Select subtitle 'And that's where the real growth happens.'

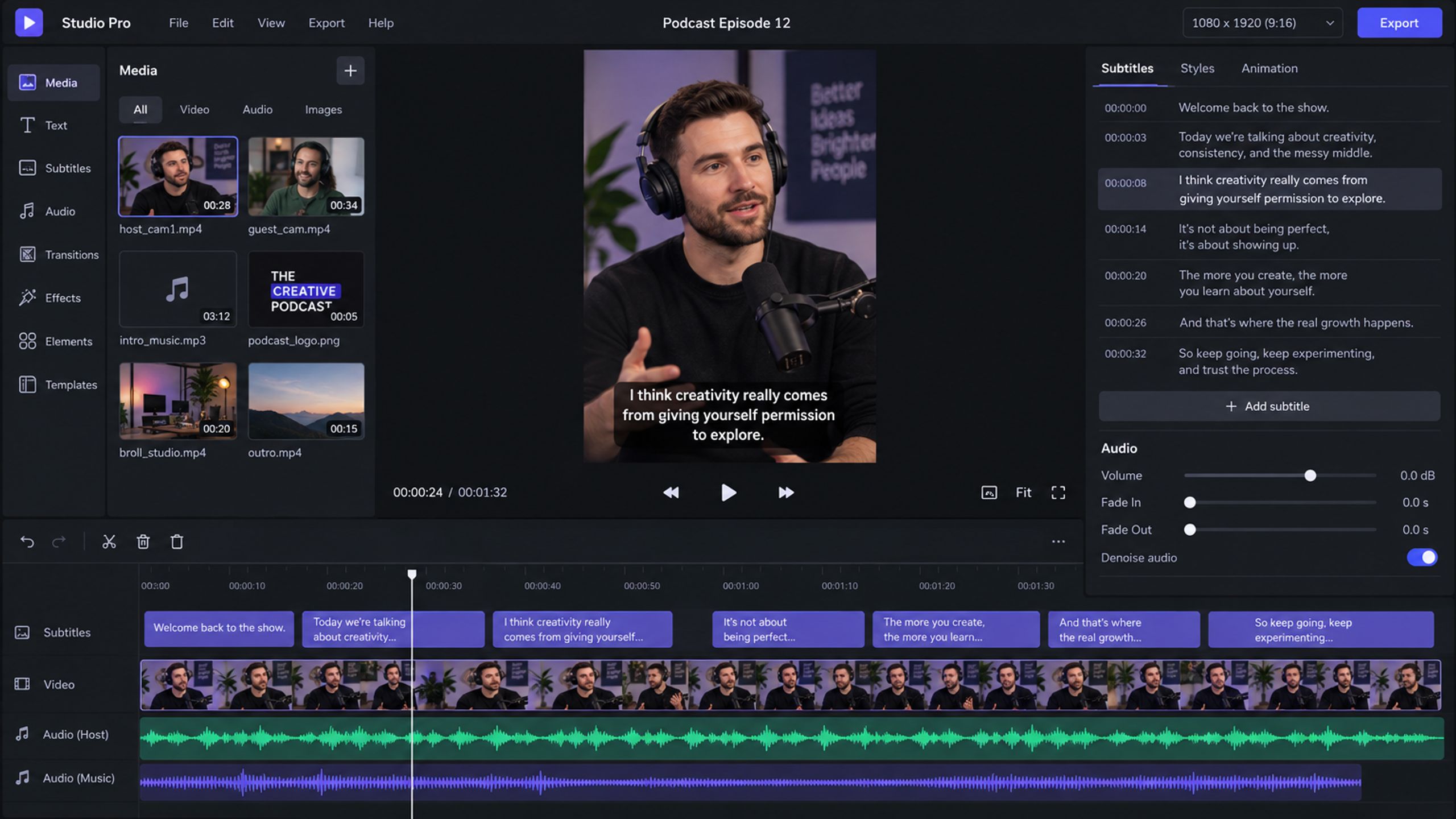coord(1269,322)
